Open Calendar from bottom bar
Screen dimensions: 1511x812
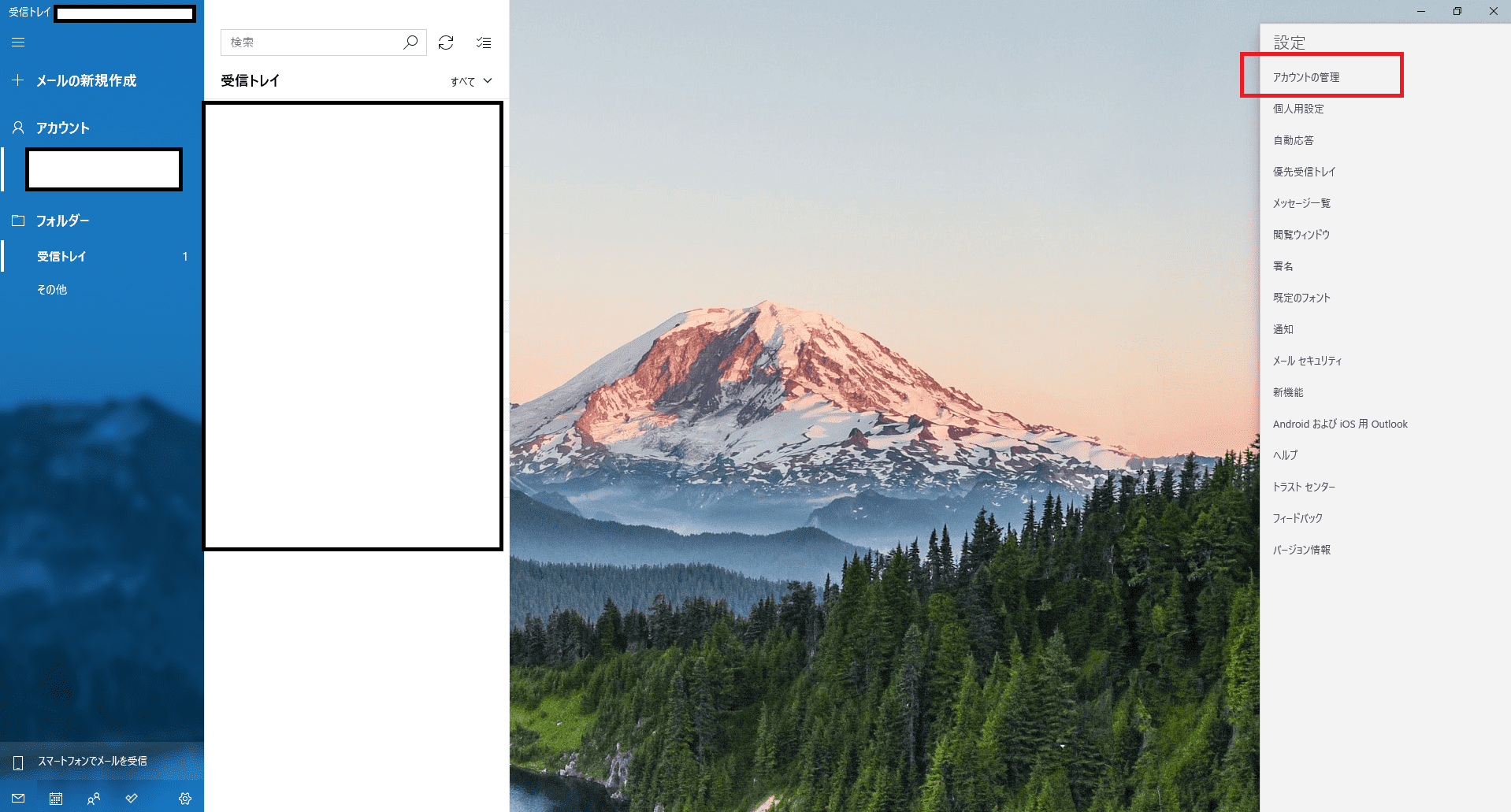56,799
